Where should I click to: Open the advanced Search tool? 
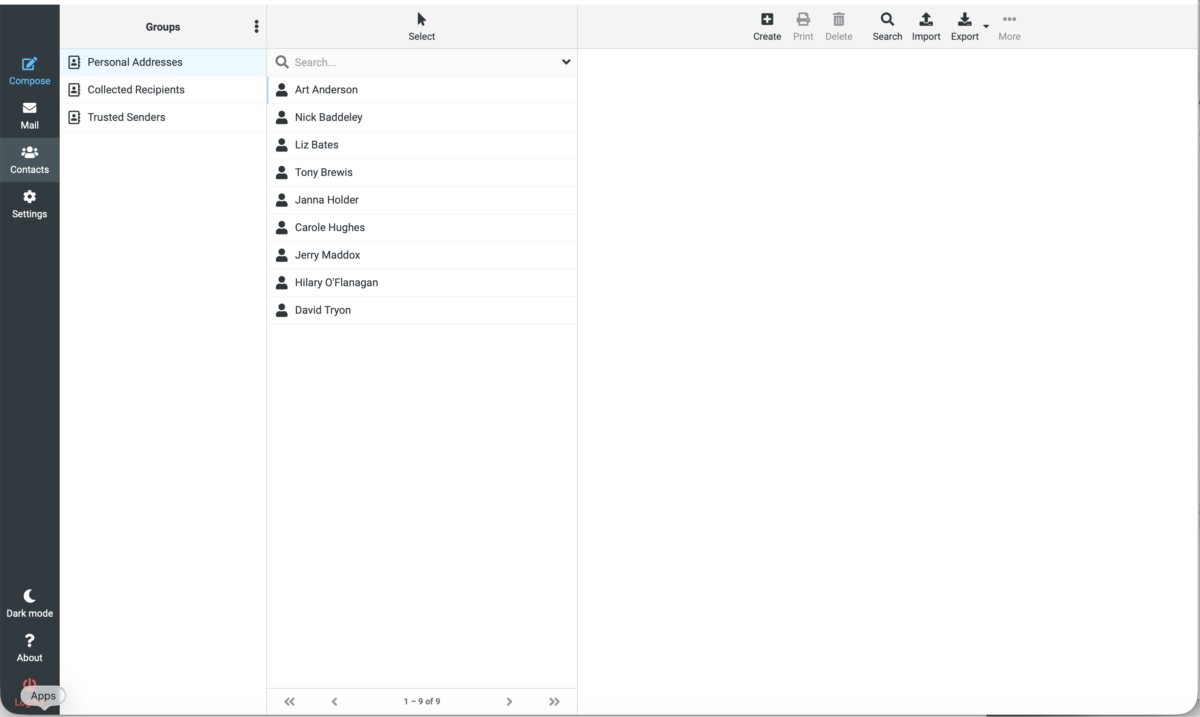point(887,27)
